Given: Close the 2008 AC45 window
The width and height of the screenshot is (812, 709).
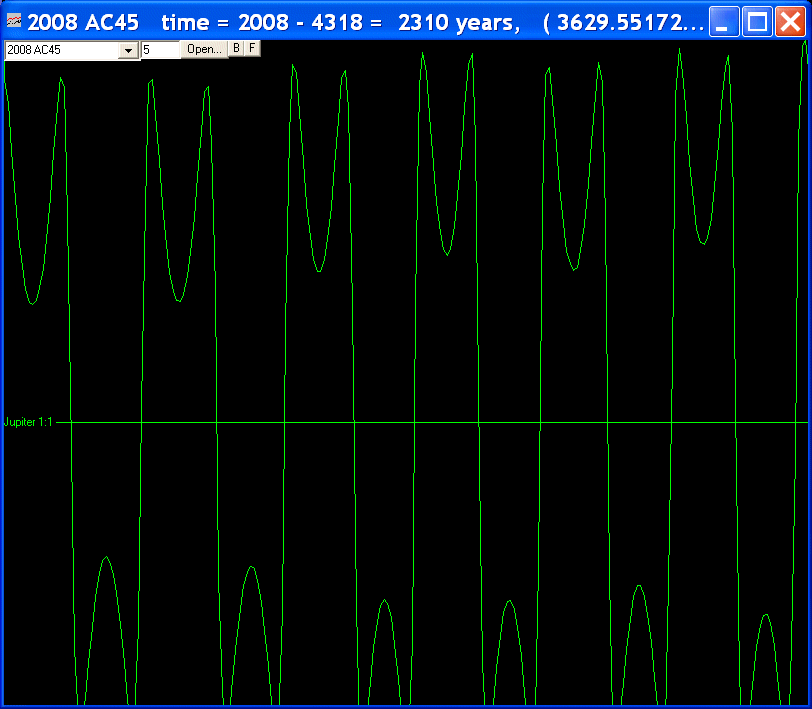Looking at the screenshot, I should click(790, 21).
